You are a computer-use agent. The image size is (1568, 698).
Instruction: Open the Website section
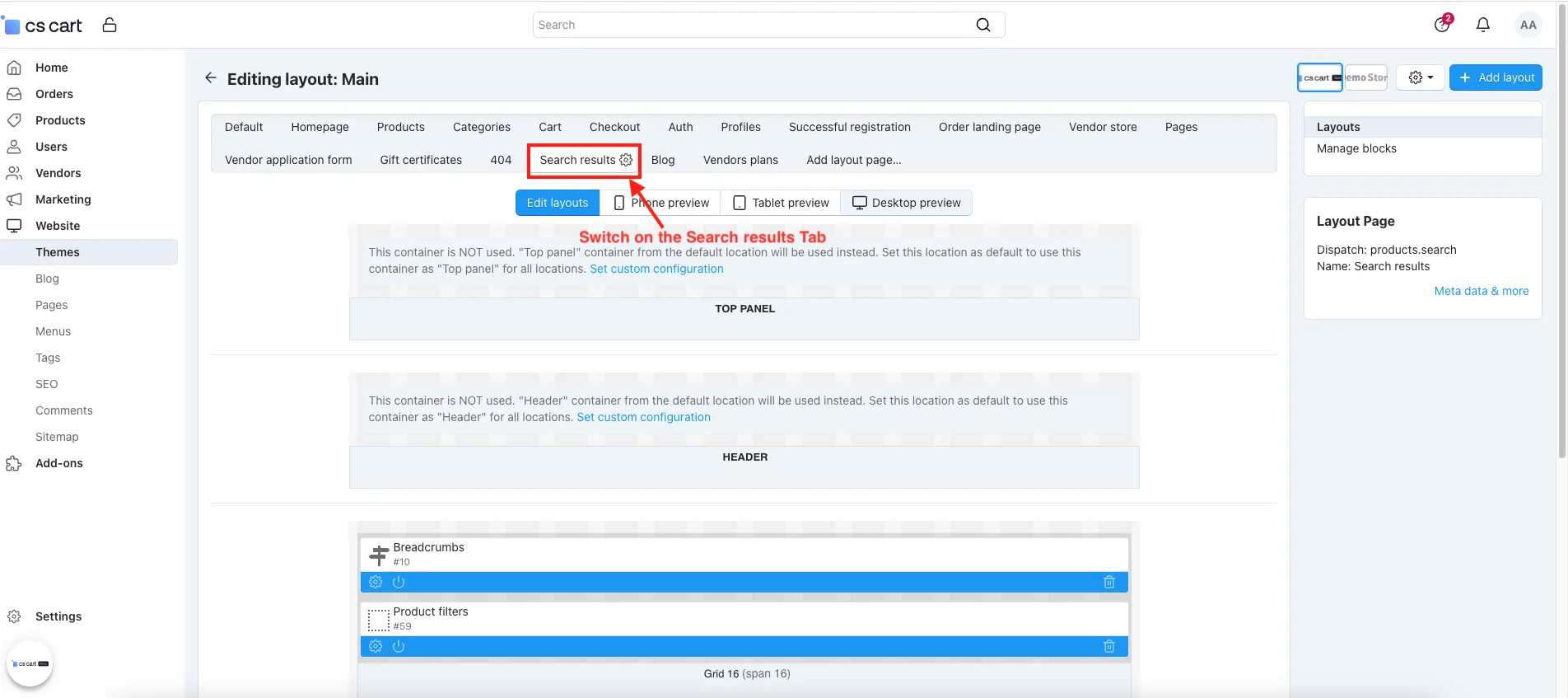[x=58, y=226]
